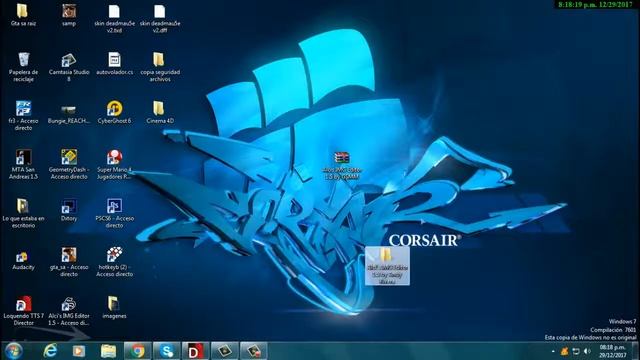Select the skin deadmau5e v2.txd file
Screen dimensions: 640x360
(x=115, y=18)
